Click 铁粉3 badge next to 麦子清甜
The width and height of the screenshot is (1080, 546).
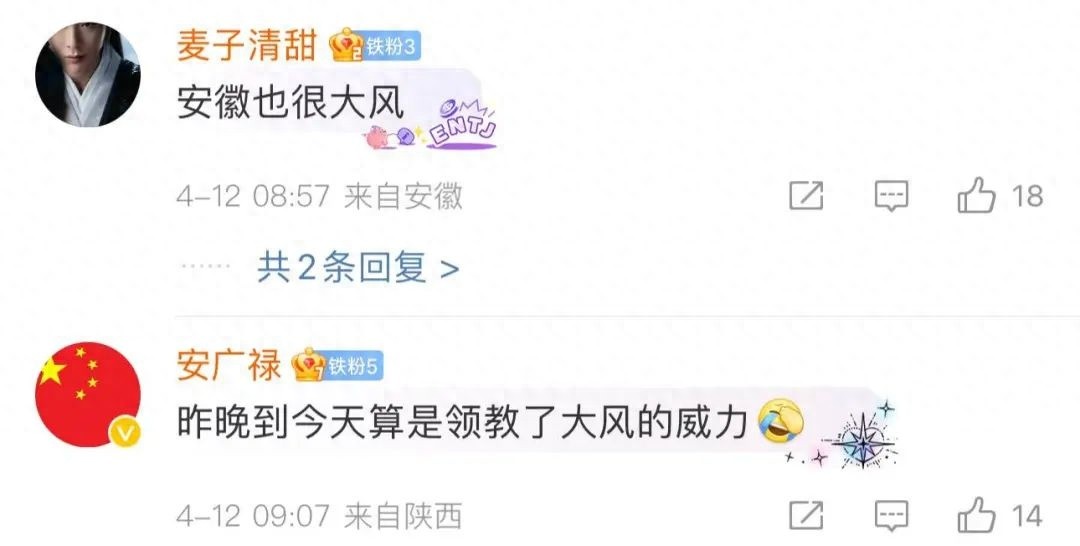(391, 46)
